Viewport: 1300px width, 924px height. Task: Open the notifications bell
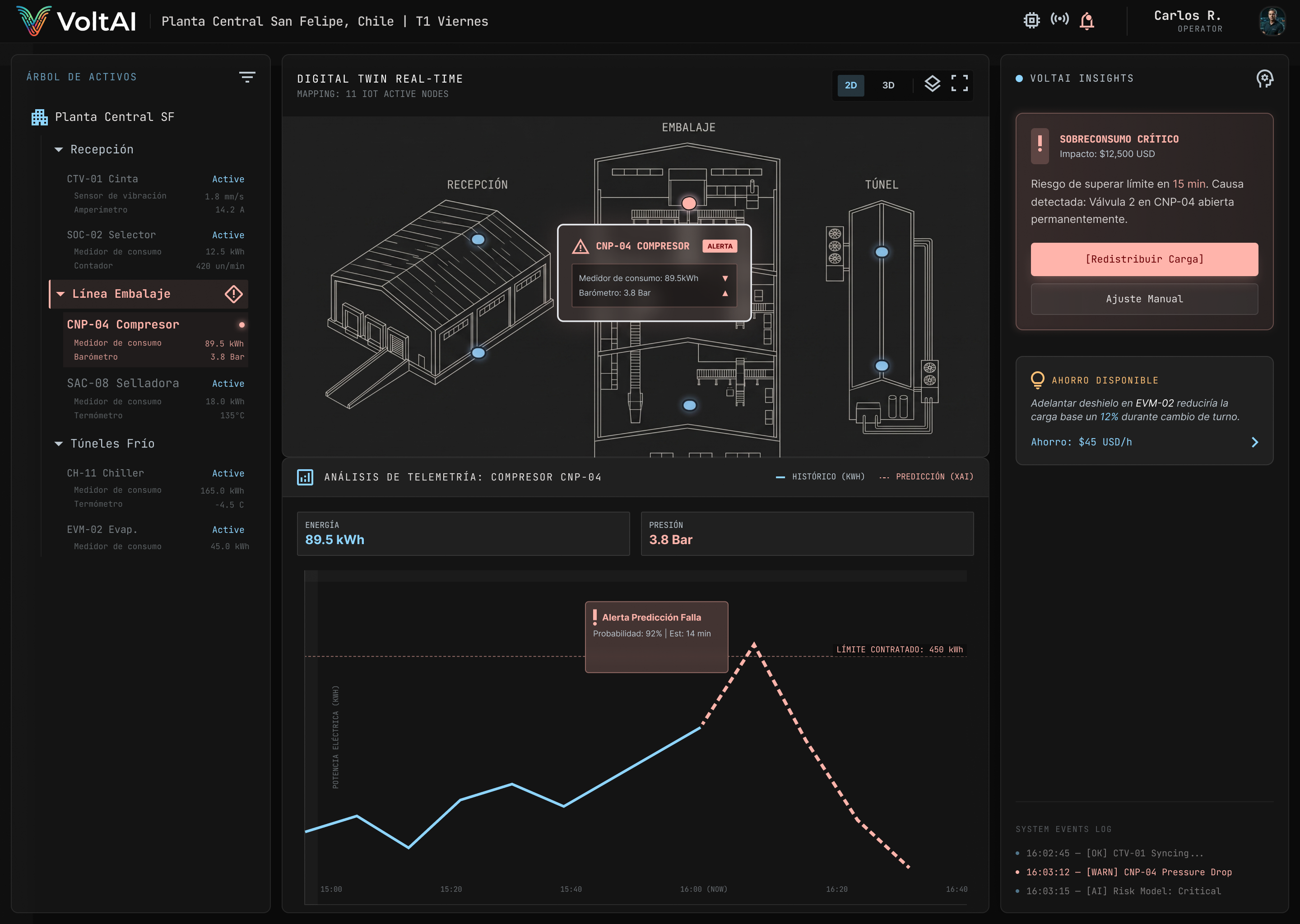coord(1087,21)
